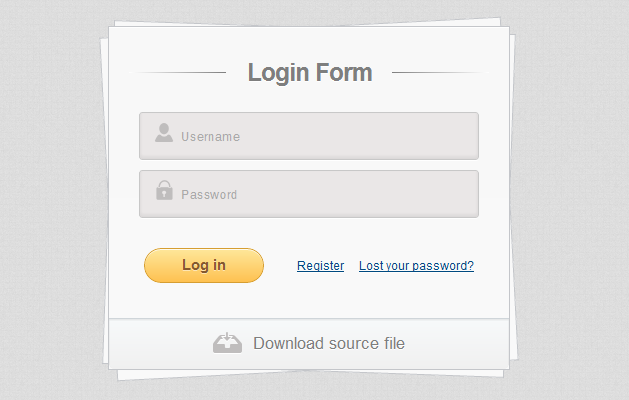The height and width of the screenshot is (400, 629).
Task: Click empty right end of Username field
Action: [x=450, y=136]
